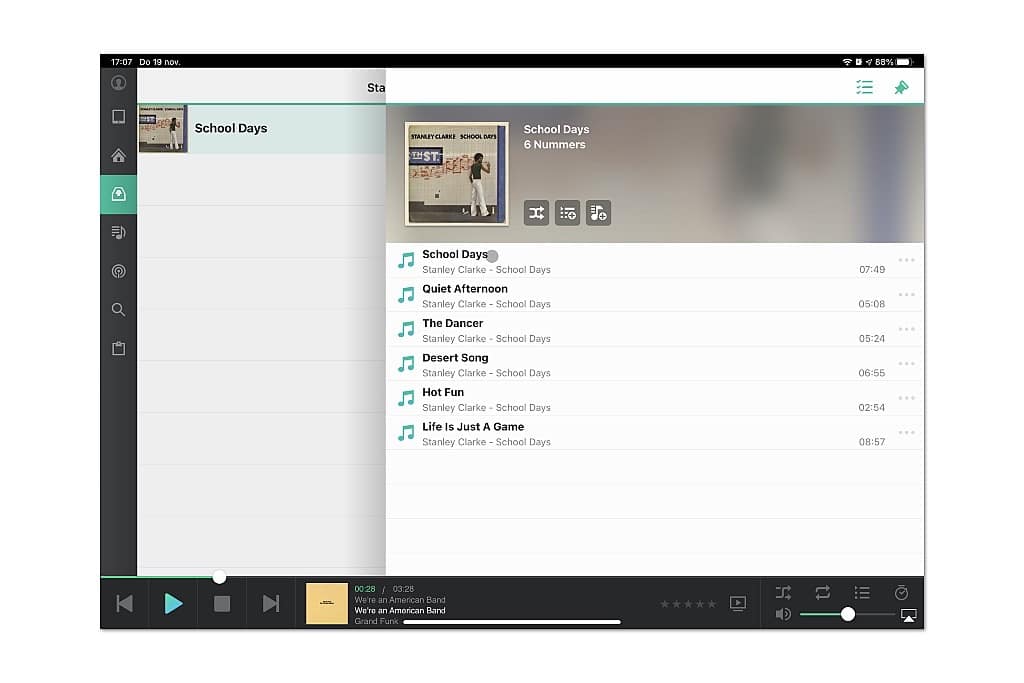Viewport: 1024px width, 683px height.
Task: Toggle shuffle mode in the player bar
Action: pyautogui.click(x=784, y=592)
